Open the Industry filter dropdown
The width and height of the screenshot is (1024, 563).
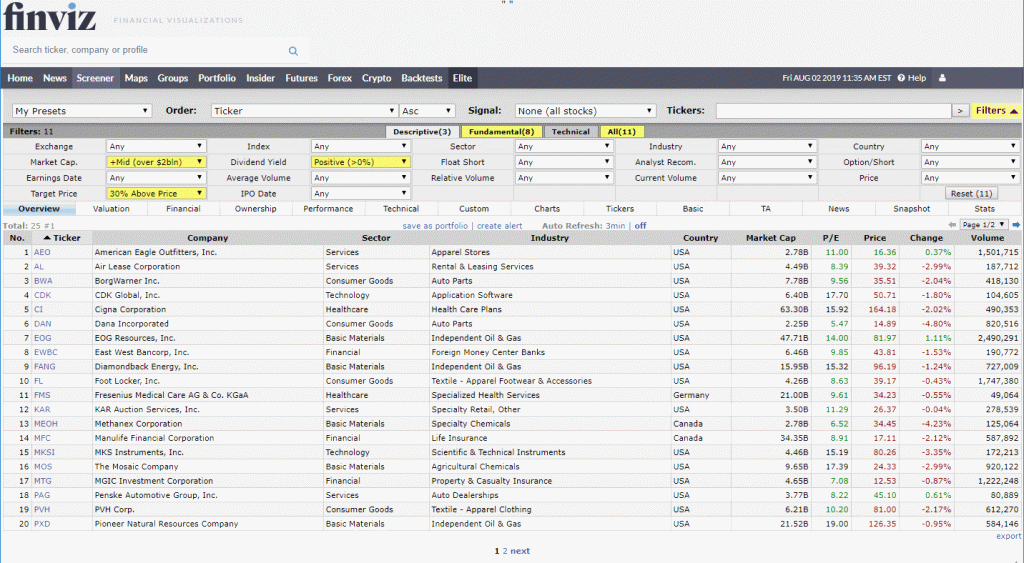pyautogui.click(x=767, y=146)
